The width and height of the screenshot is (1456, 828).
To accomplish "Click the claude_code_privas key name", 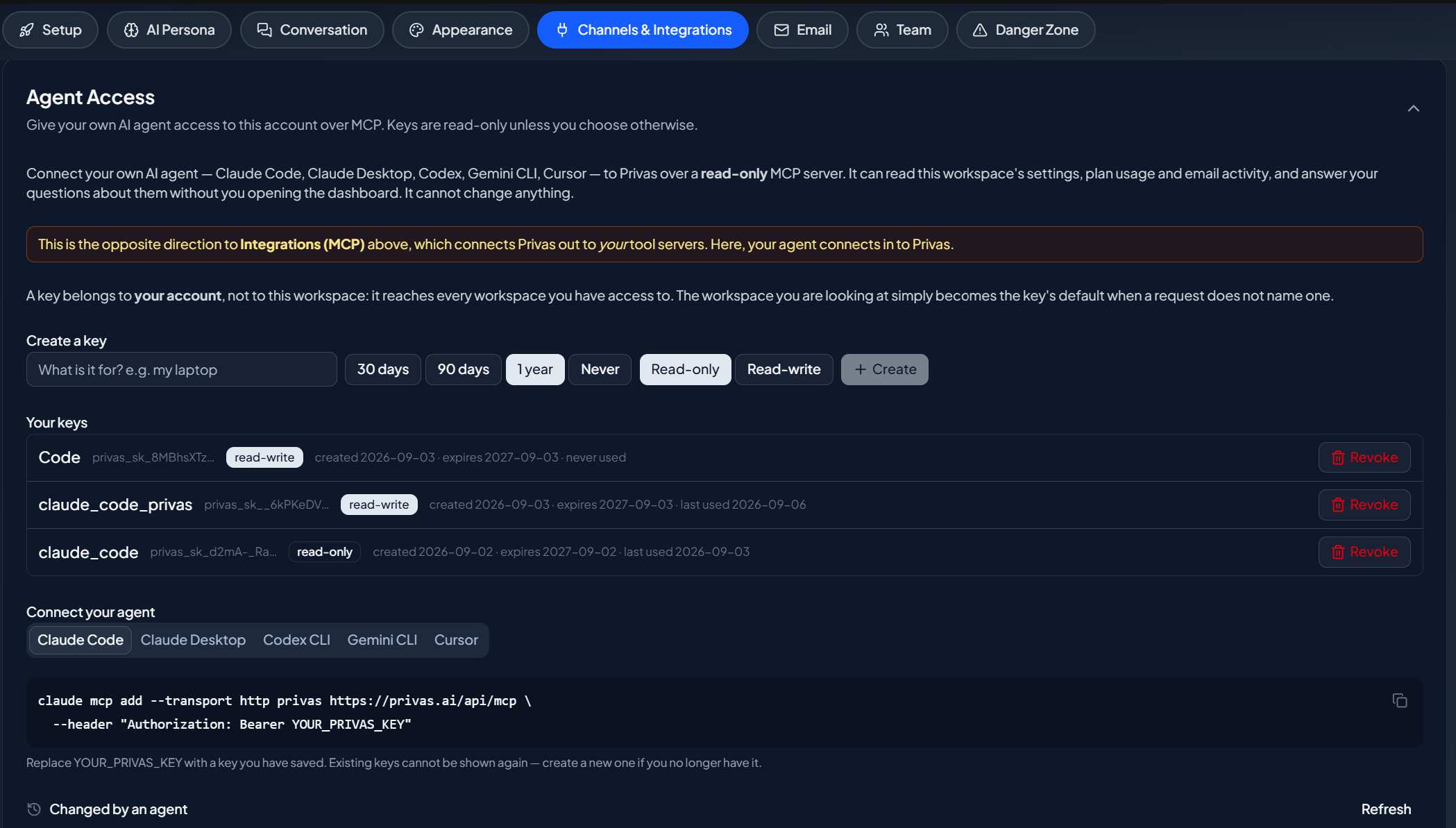I will (115, 505).
